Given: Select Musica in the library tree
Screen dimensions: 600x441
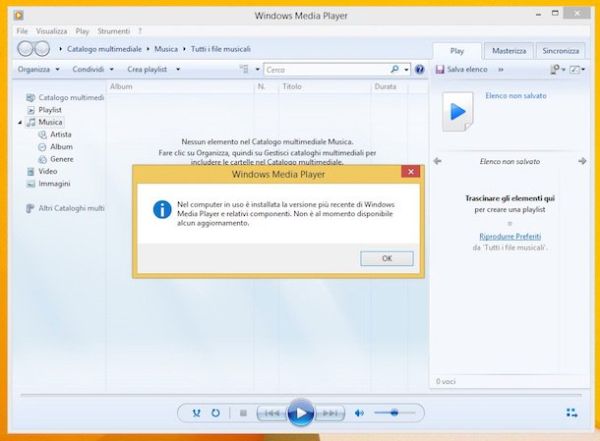Looking at the screenshot, I should 50,122.
